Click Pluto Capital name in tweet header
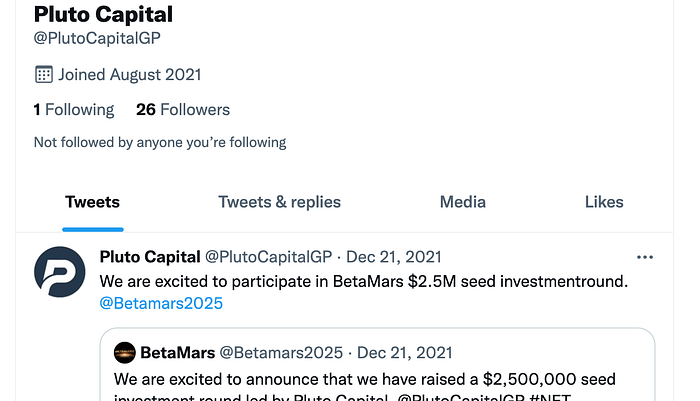Screen dimensions: 700x401 coord(150,257)
